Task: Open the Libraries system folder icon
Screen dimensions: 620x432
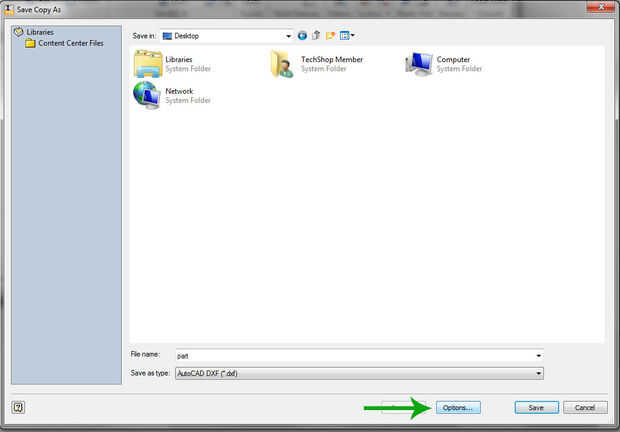Action: point(148,63)
